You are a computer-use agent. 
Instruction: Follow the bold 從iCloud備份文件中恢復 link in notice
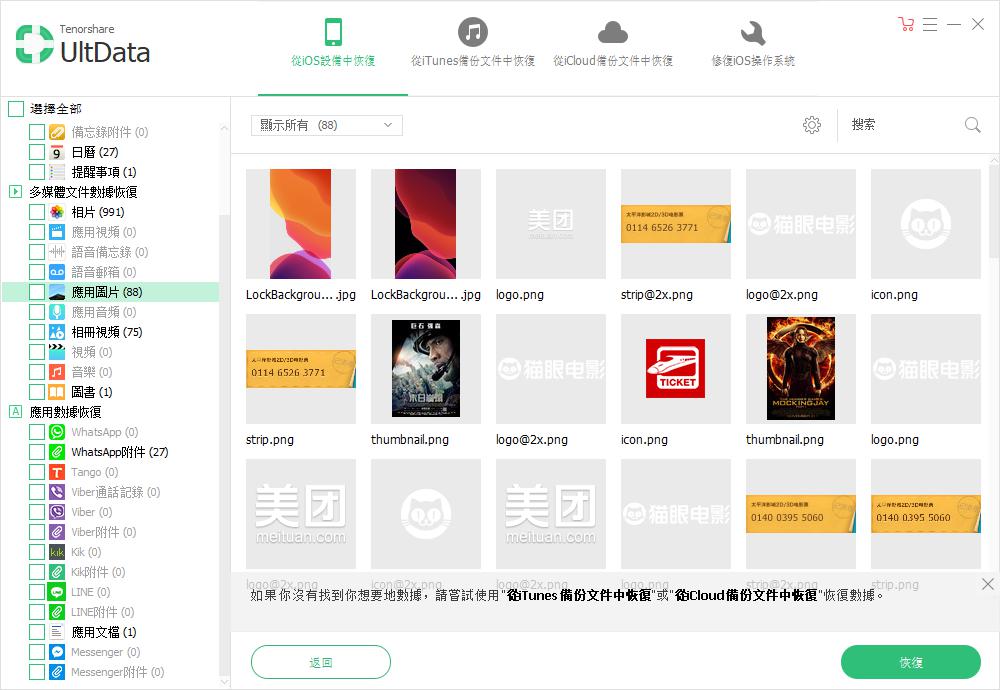(746, 596)
